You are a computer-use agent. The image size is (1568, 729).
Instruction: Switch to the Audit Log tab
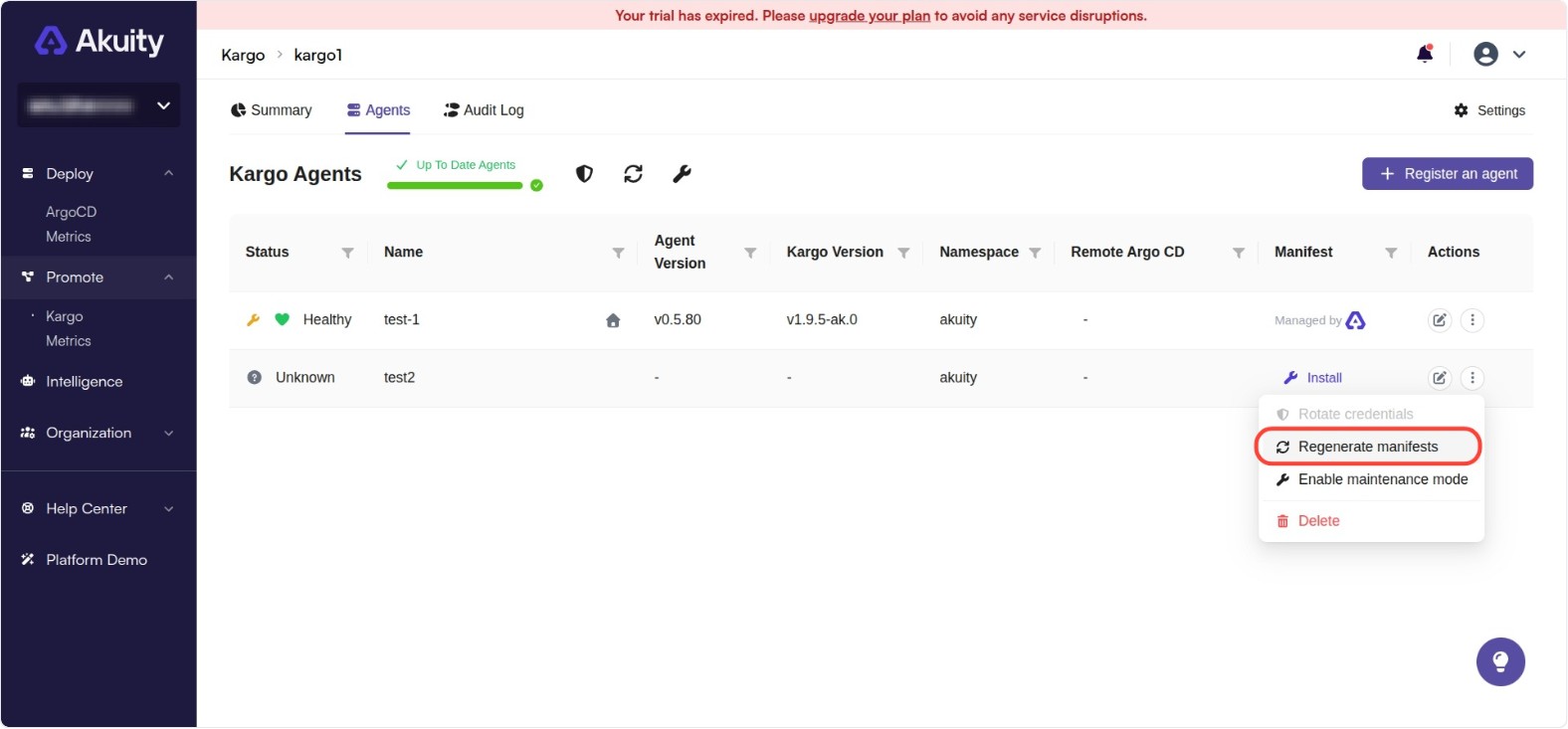click(x=484, y=110)
